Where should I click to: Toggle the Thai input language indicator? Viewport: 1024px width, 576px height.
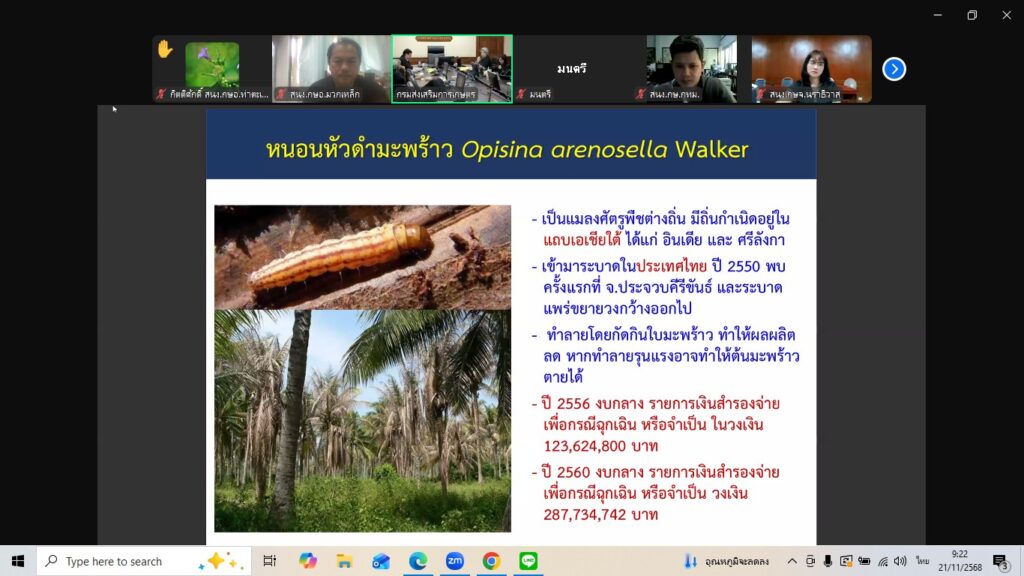point(922,561)
